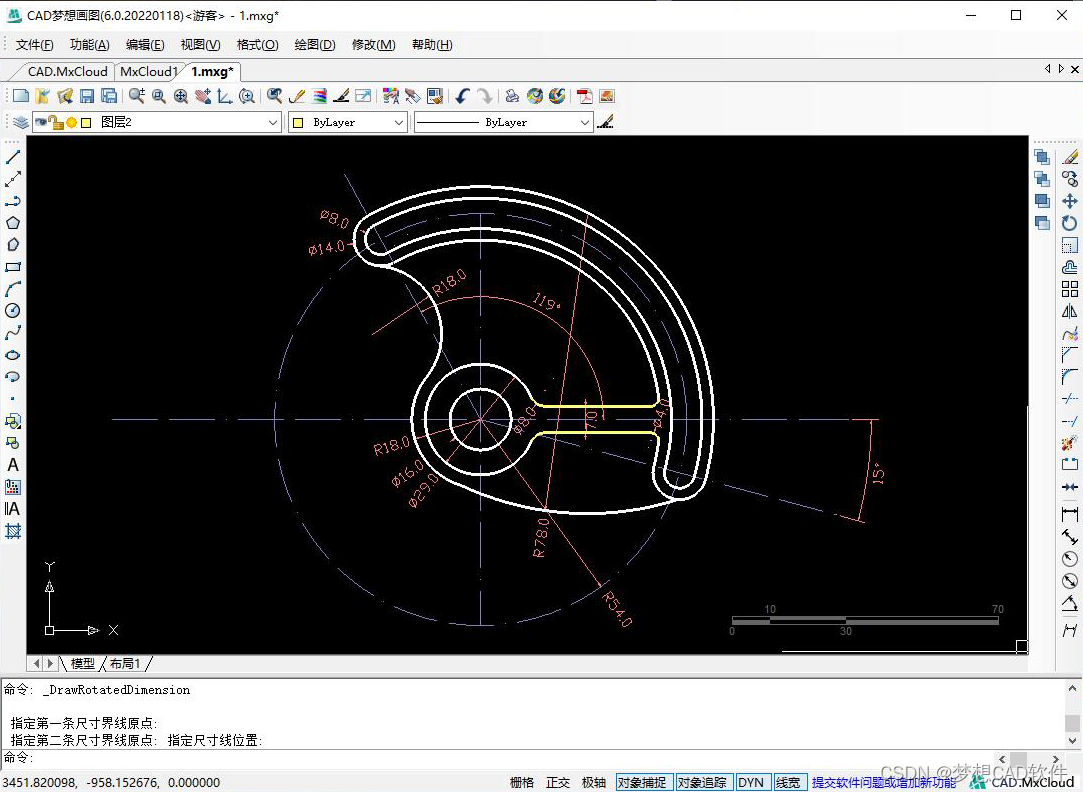Screen dimensions: 1083x792
Task: Click the command history scrollbar down arrow
Action: (1072, 741)
